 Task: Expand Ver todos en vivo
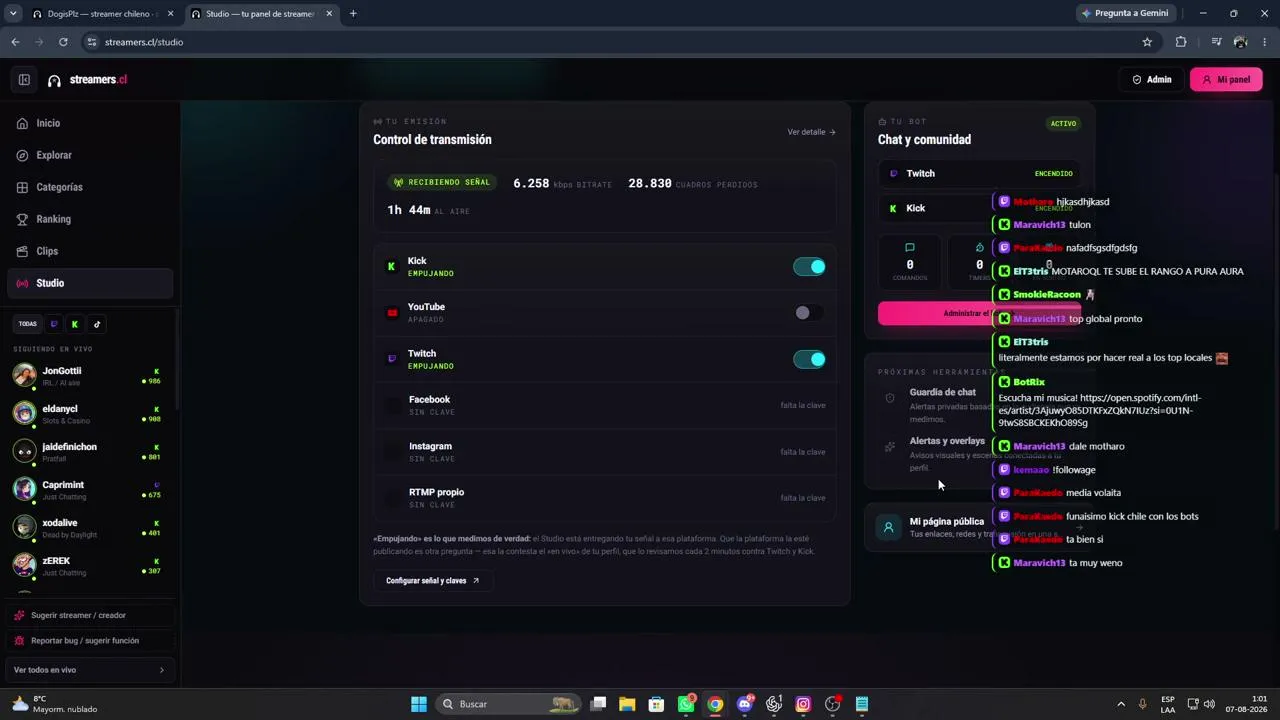[x=90, y=670]
